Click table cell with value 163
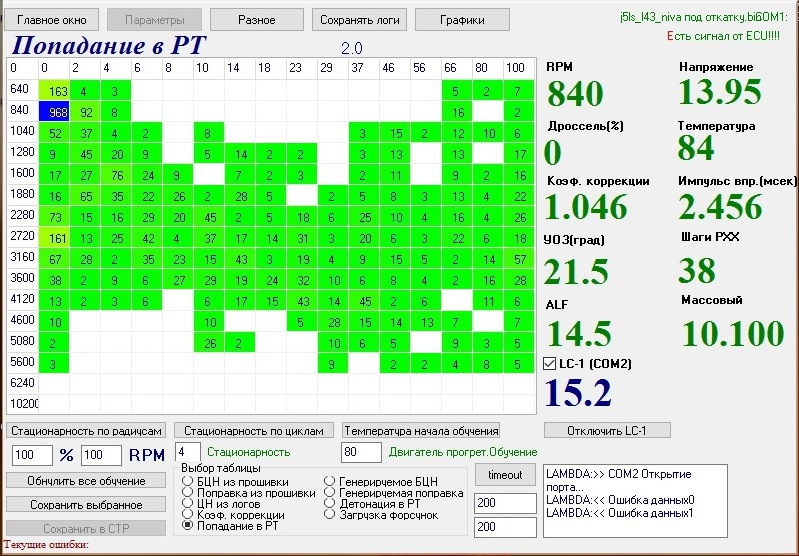799x556 pixels. click(54, 90)
